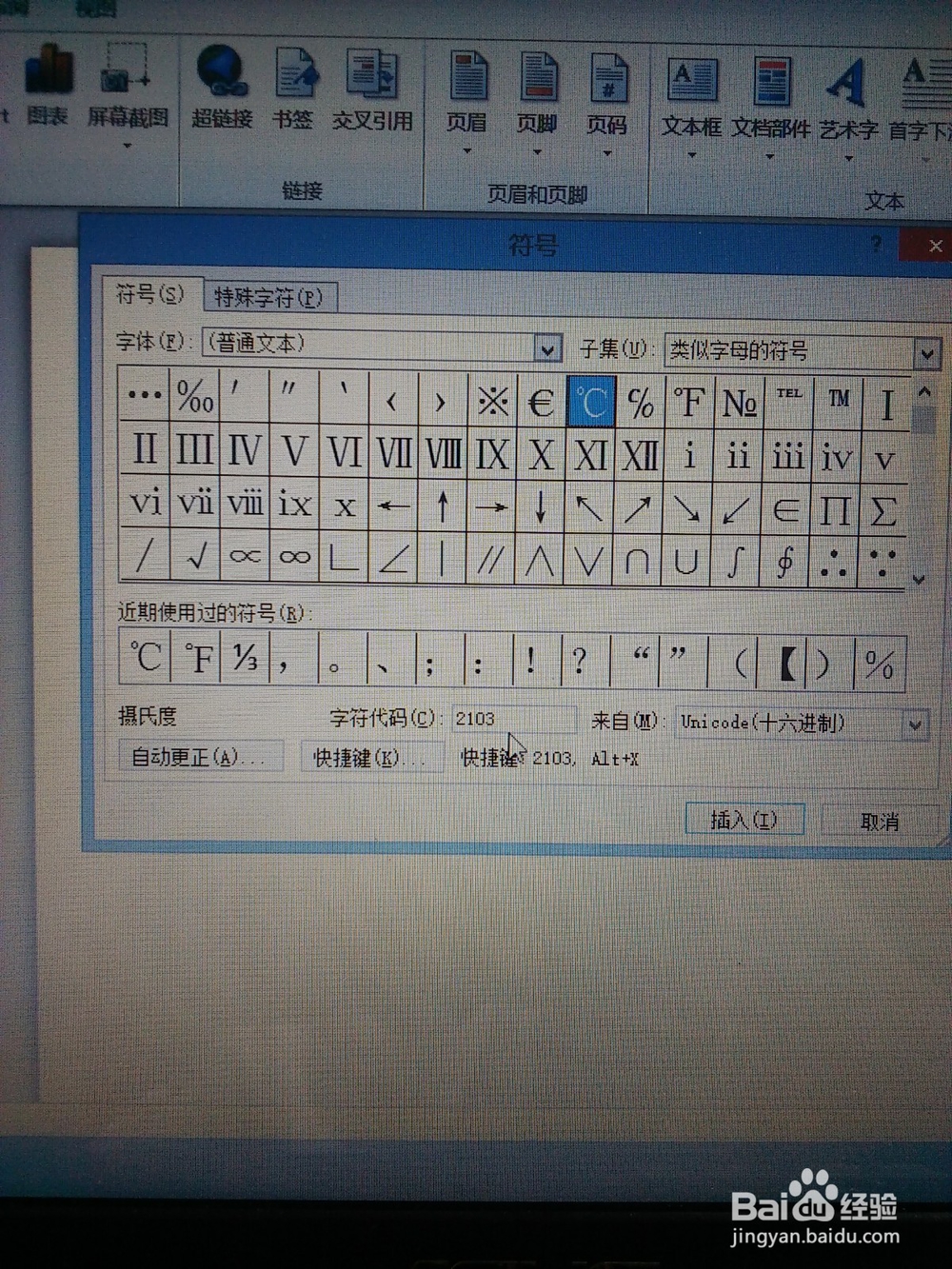Open the 来自 Unicode dropdown
952x1269 pixels.
pyautogui.click(x=913, y=723)
